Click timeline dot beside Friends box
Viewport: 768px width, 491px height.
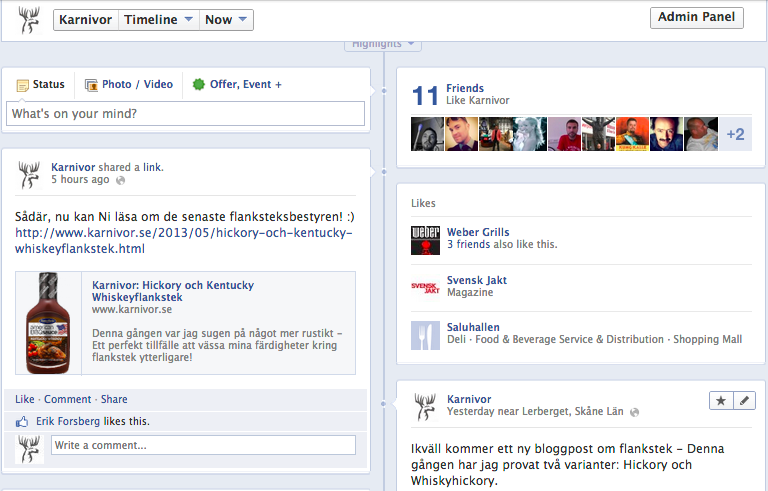(384, 91)
